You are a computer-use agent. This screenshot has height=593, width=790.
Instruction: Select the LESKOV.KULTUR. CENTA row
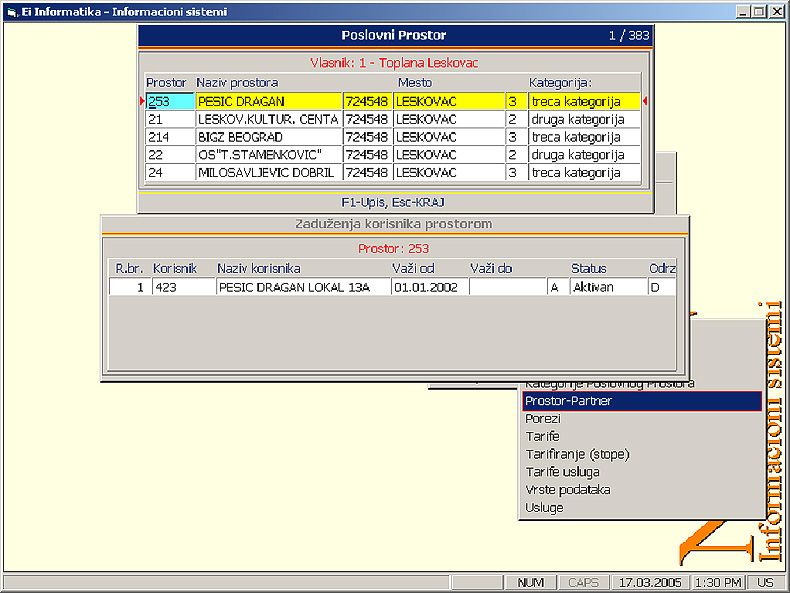click(x=268, y=119)
